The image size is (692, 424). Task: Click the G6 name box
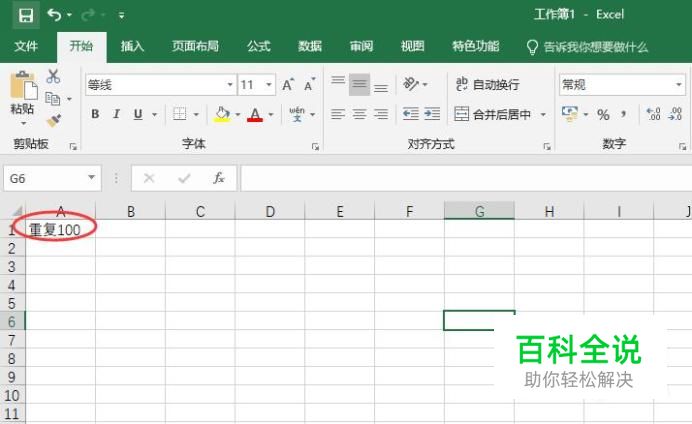coord(52,178)
